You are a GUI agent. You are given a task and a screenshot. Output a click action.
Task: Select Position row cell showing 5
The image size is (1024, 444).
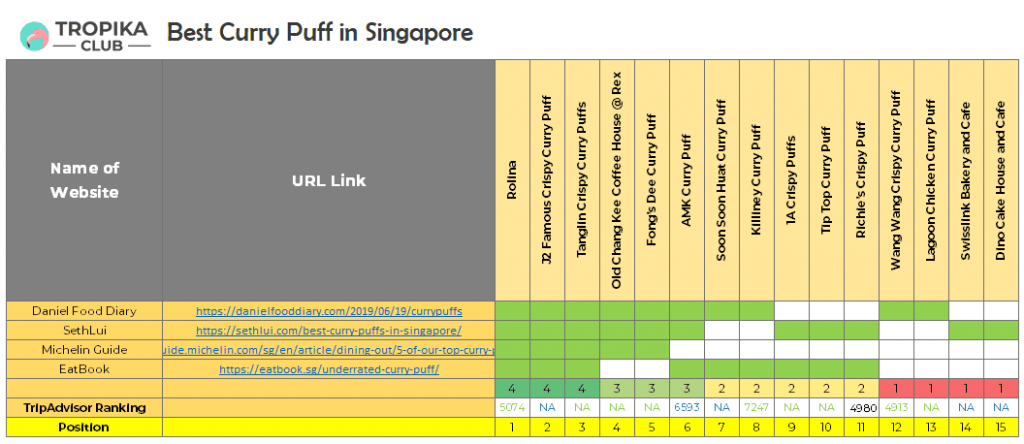point(652,428)
